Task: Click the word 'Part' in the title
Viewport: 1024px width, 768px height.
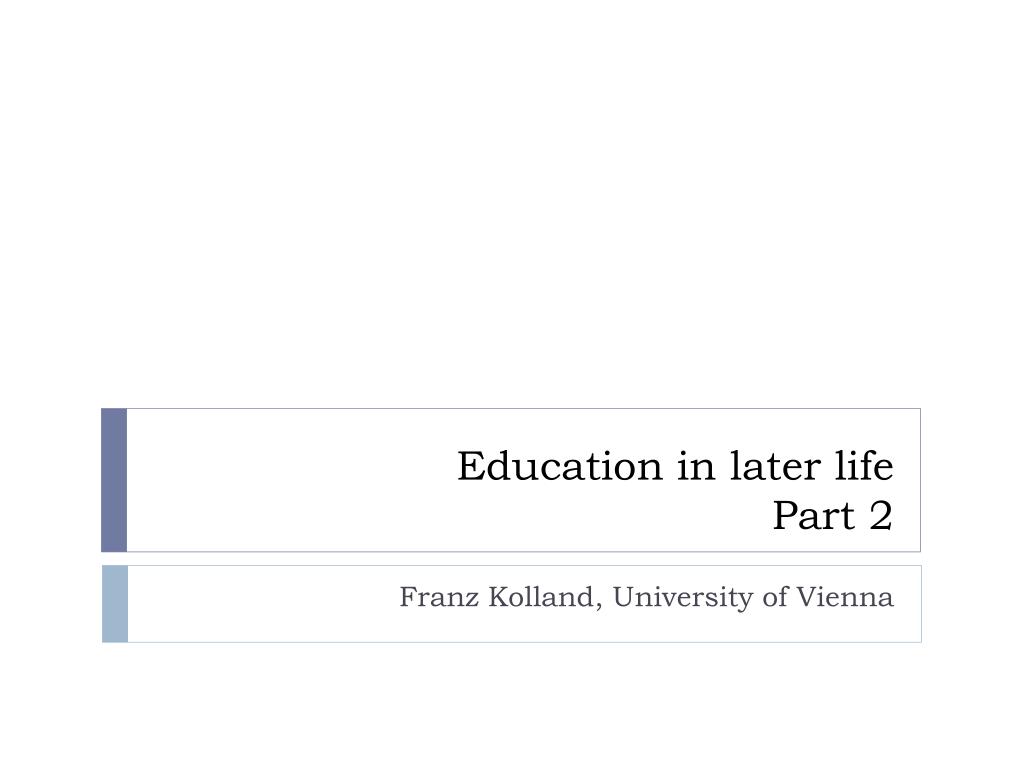Action: [814, 516]
